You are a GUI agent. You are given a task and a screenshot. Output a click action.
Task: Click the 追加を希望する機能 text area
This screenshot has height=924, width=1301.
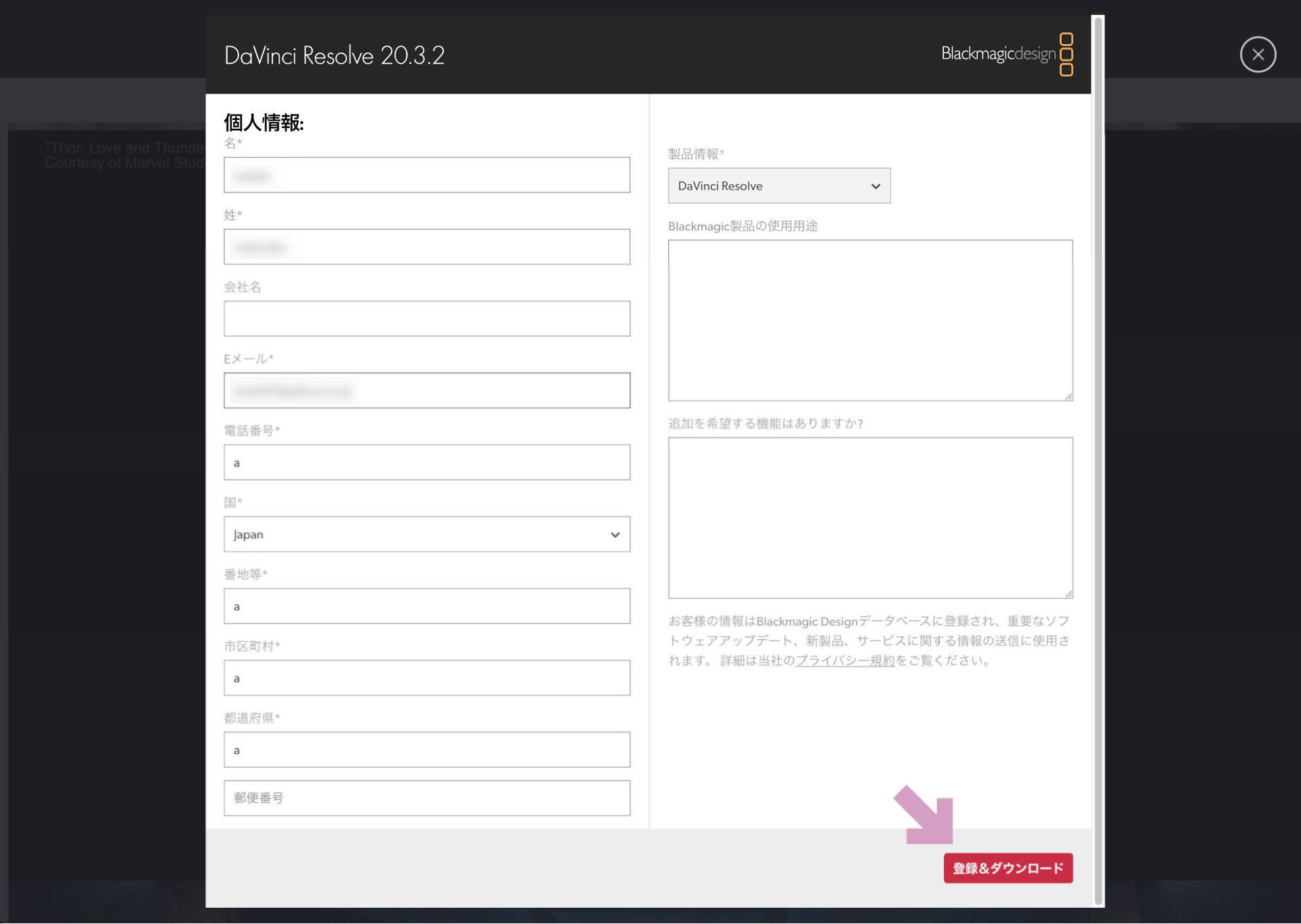click(x=870, y=517)
